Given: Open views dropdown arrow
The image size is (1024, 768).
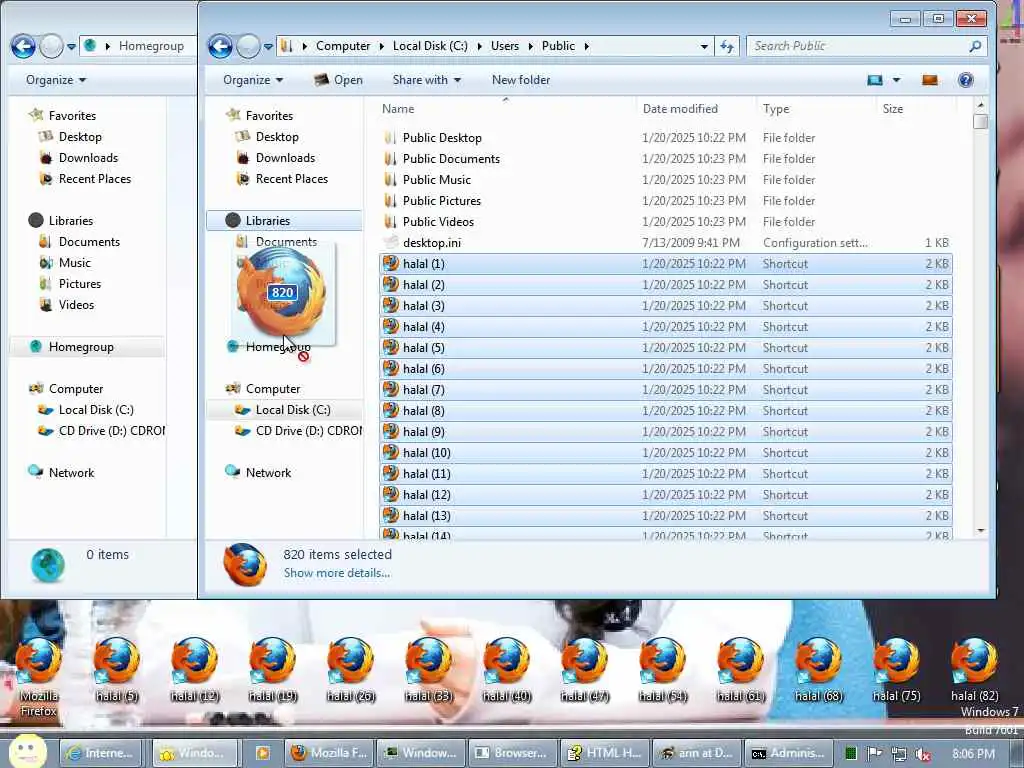Looking at the screenshot, I should [896, 80].
